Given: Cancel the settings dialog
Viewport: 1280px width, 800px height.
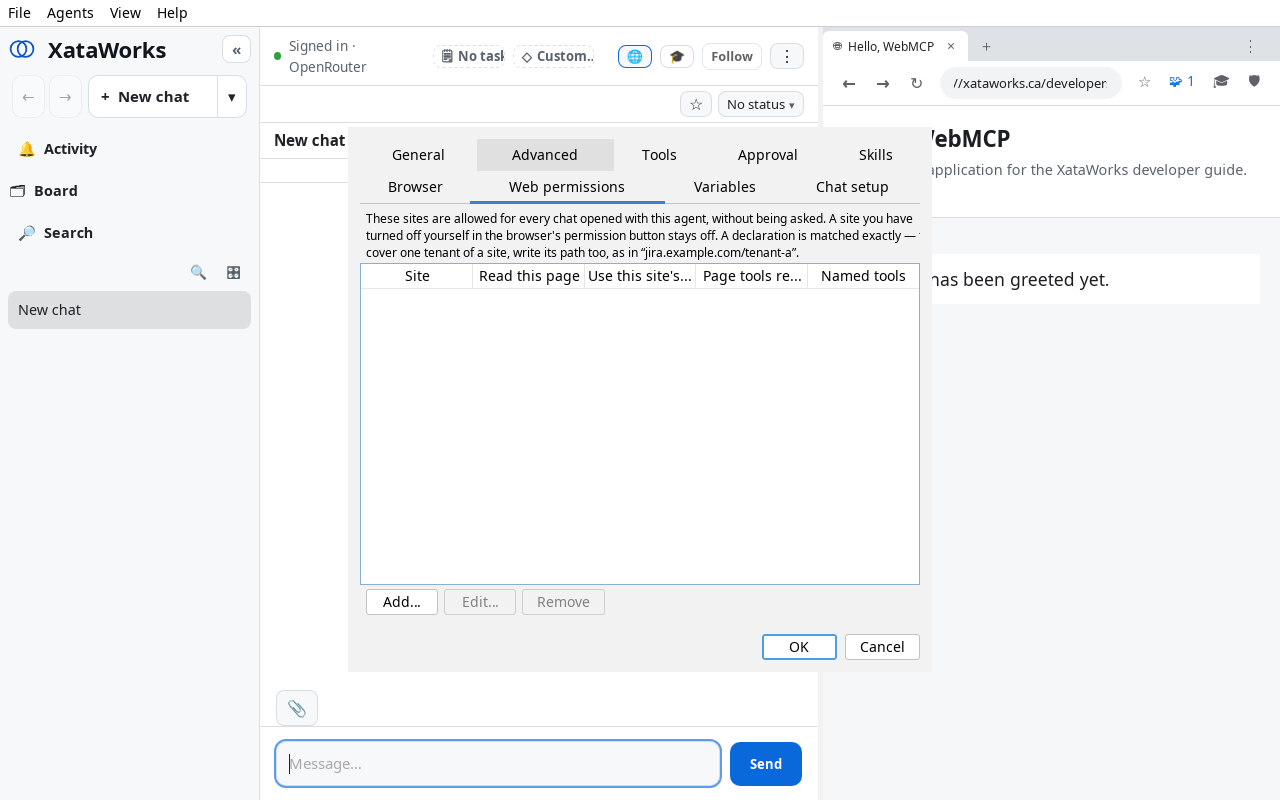Looking at the screenshot, I should (x=882, y=647).
